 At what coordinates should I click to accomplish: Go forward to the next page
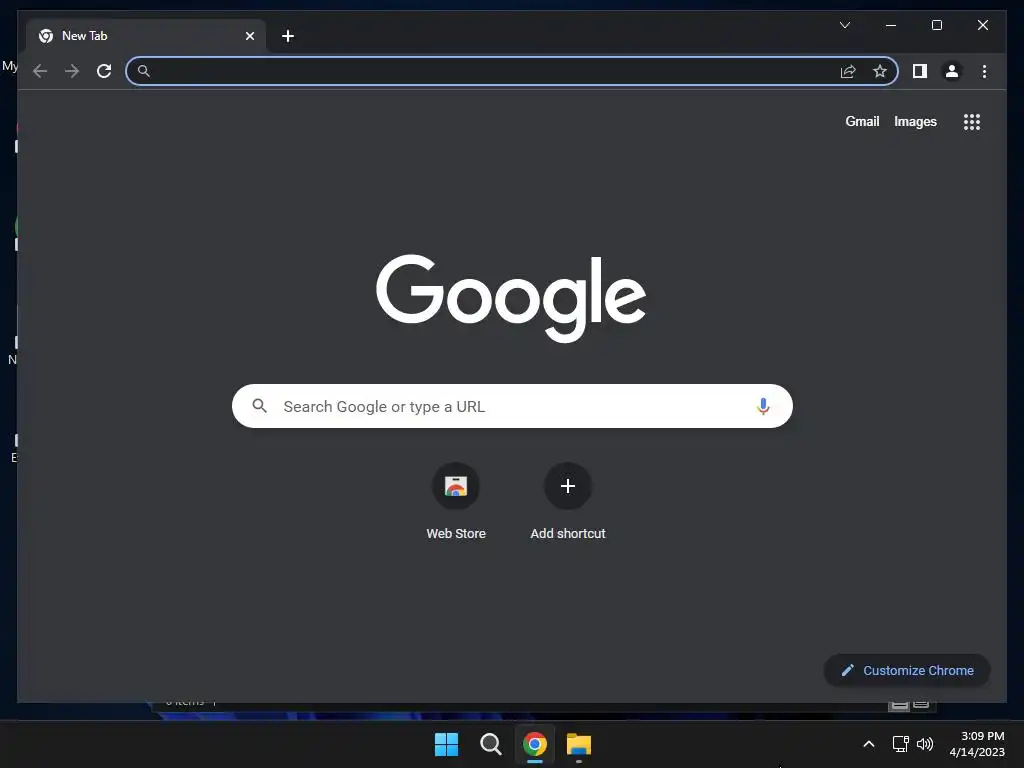tap(72, 71)
